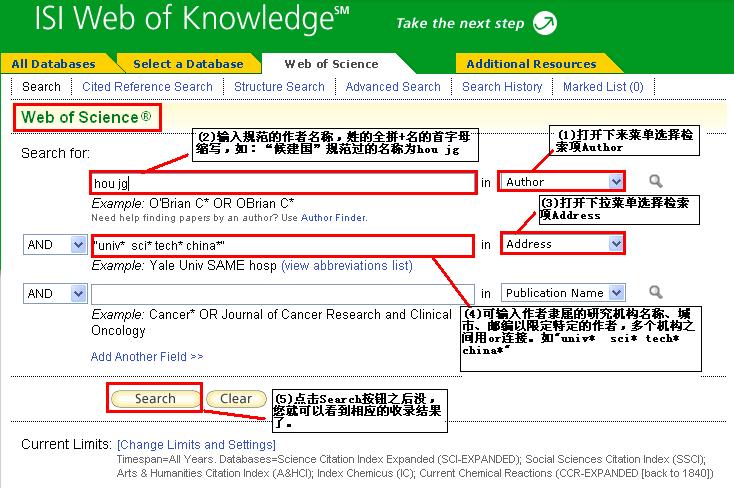Click Add Another Field link
This screenshot has width=734, height=488.
coord(147,356)
